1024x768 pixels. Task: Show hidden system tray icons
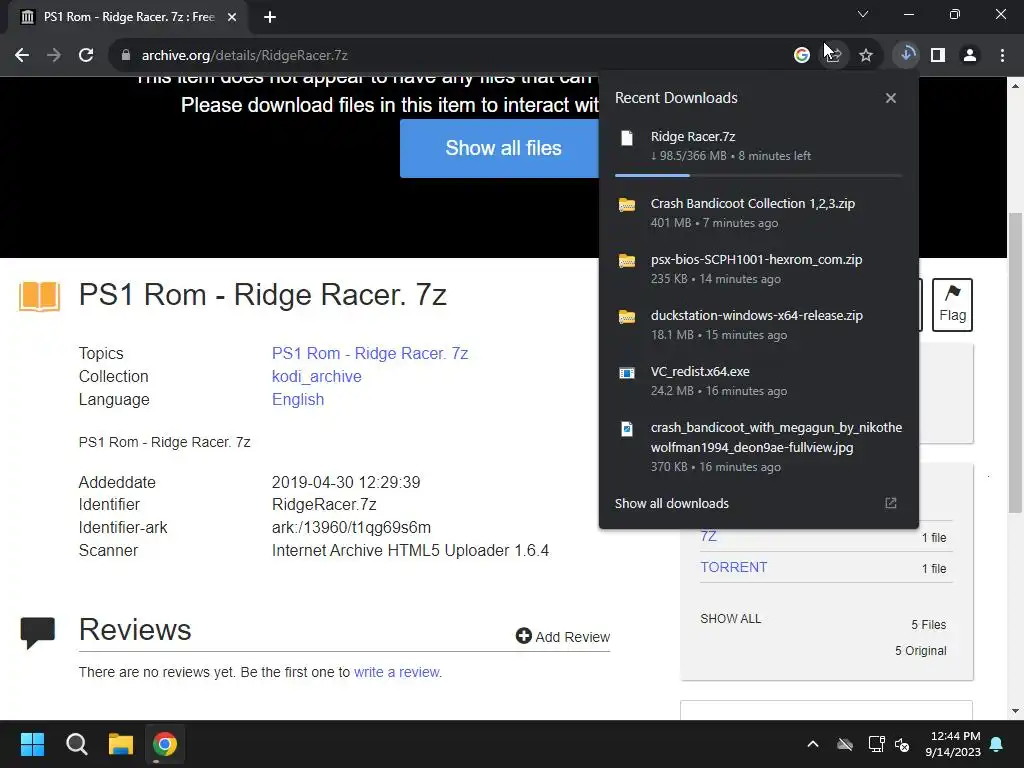pyautogui.click(x=813, y=744)
